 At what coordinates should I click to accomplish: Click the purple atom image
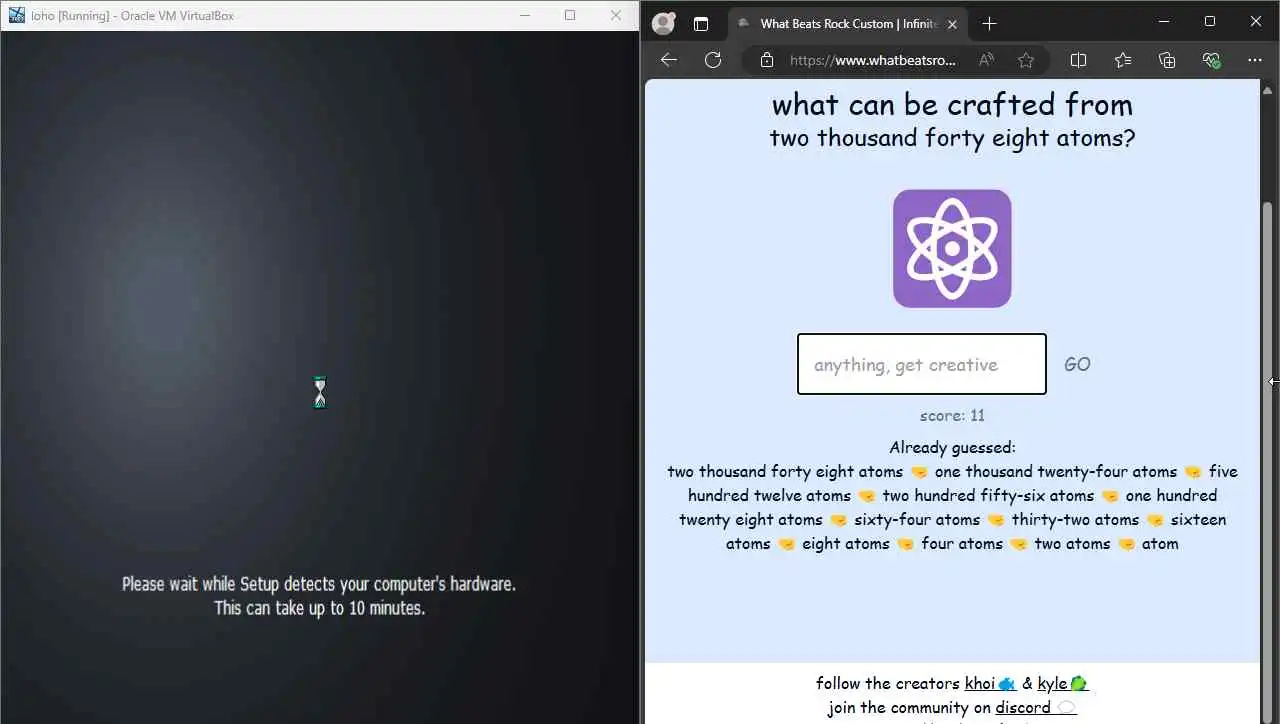click(x=952, y=248)
